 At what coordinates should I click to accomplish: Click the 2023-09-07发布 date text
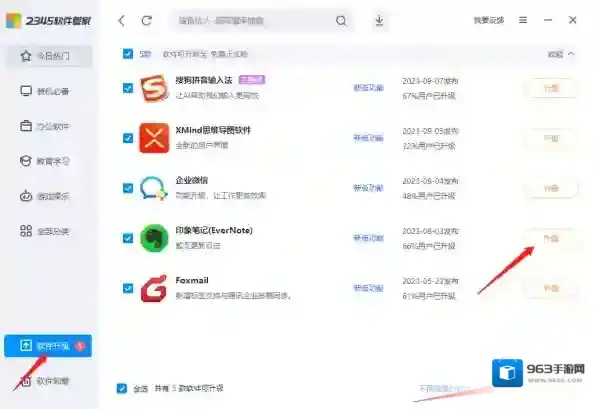click(430, 81)
